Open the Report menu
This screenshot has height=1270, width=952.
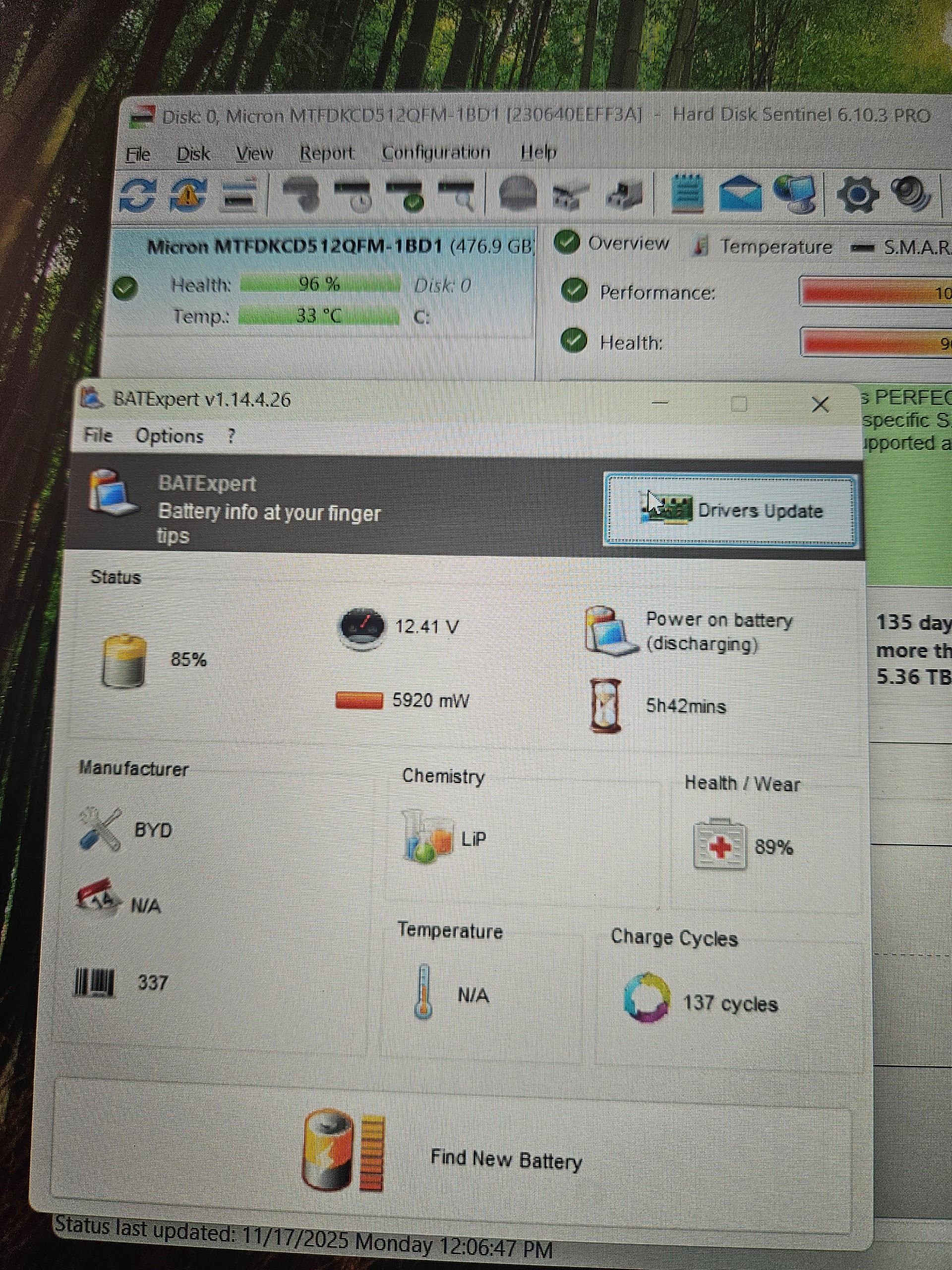(327, 153)
